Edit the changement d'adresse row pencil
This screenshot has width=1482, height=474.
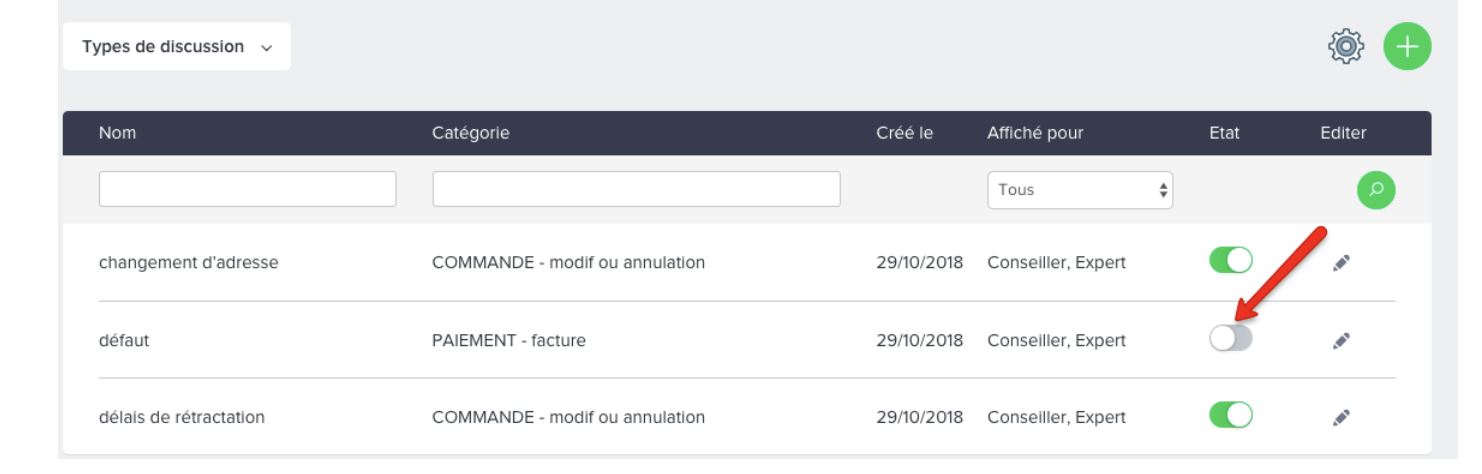(x=1342, y=262)
